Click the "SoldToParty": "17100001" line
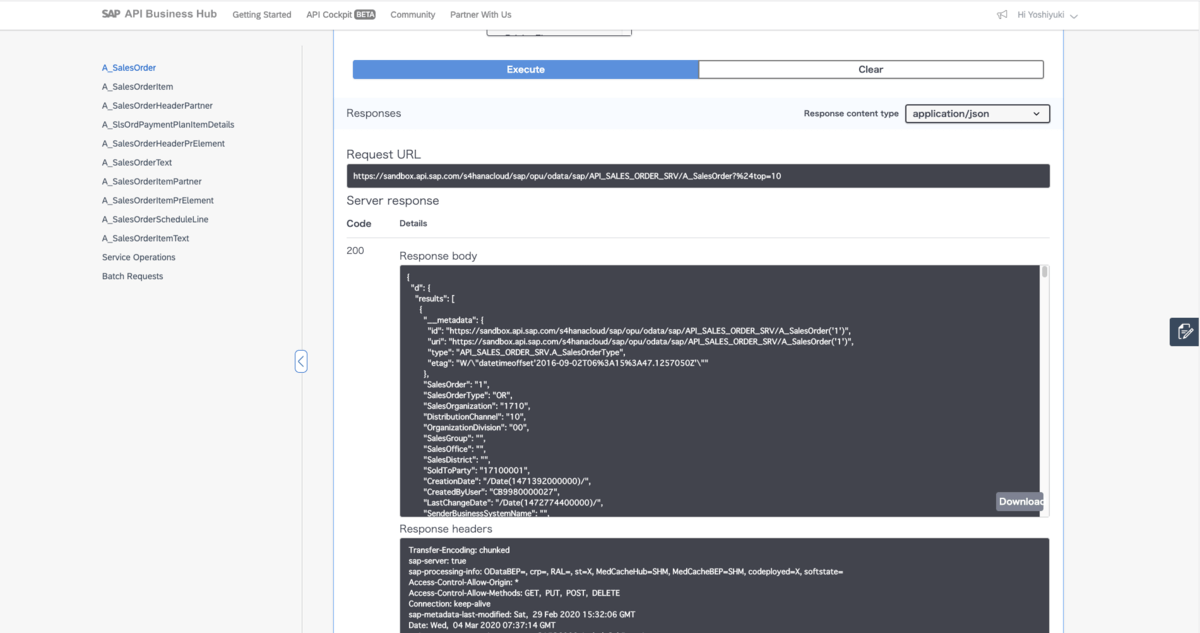Screen dimensions: 1200x633 (476, 470)
